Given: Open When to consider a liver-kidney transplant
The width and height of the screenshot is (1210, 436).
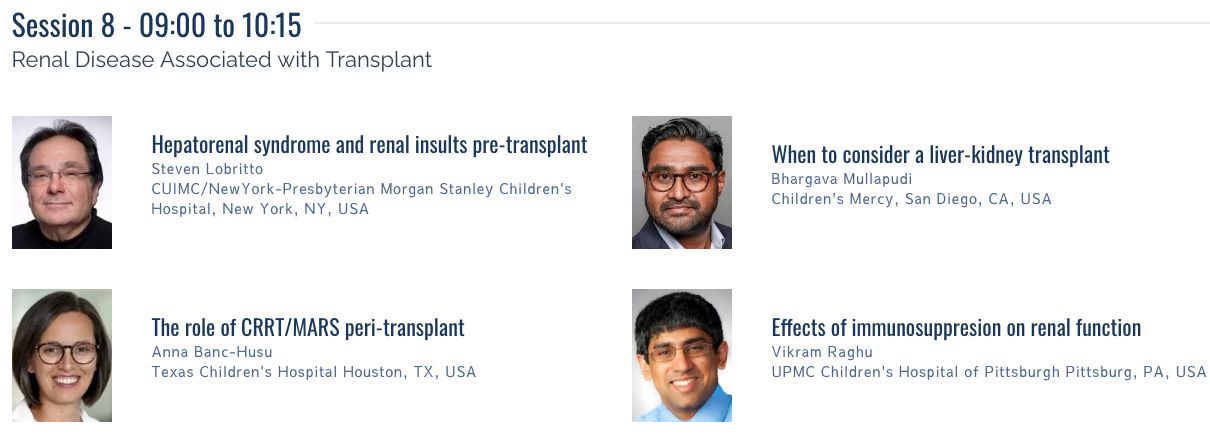Looking at the screenshot, I should pyautogui.click(x=940, y=154).
